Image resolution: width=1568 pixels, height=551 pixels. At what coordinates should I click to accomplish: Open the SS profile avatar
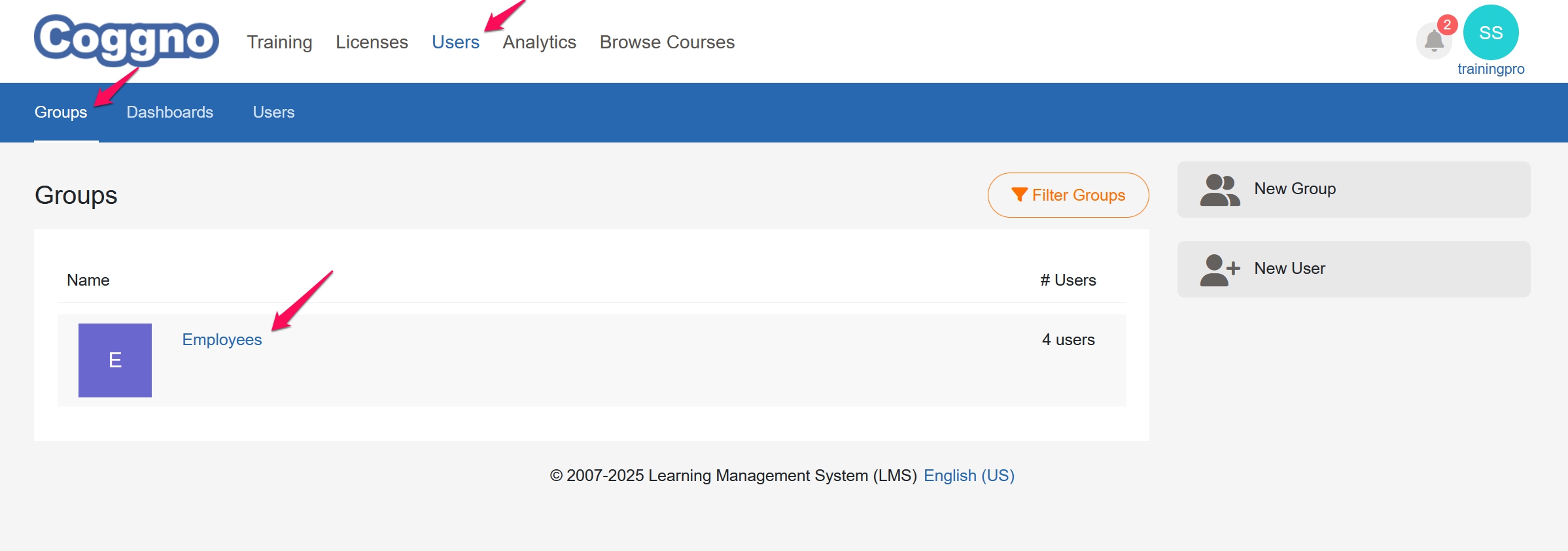click(x=1491, y=33)
